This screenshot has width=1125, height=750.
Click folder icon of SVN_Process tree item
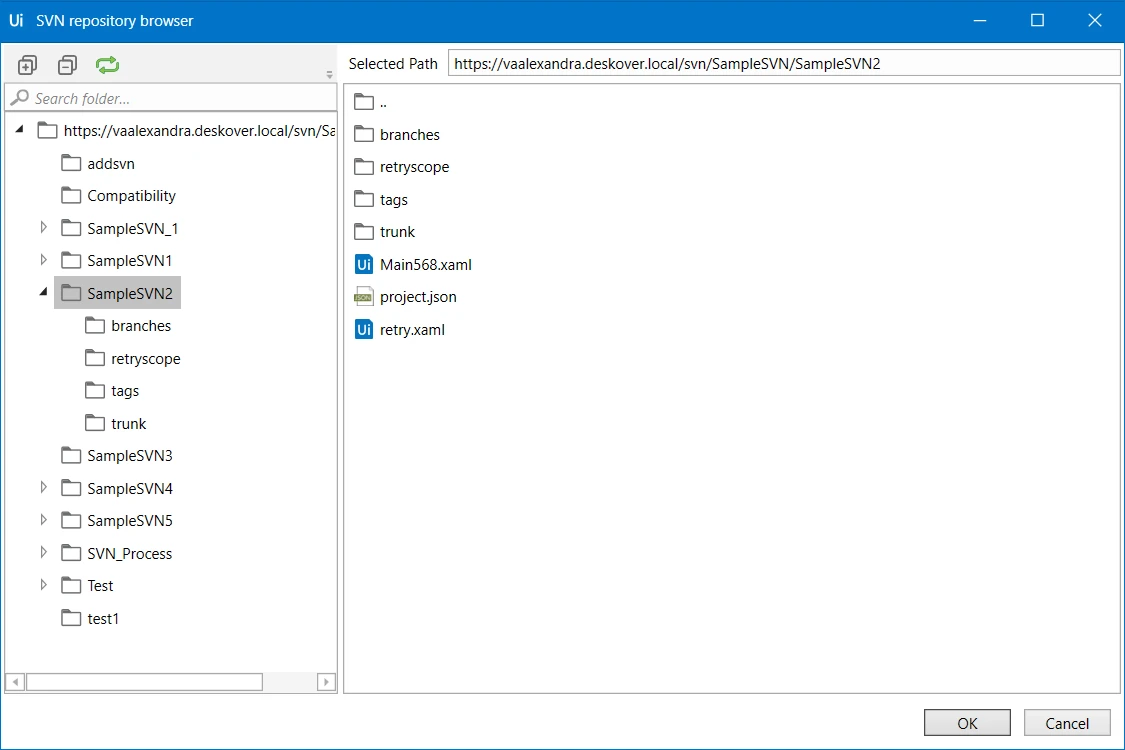(71, 553)
